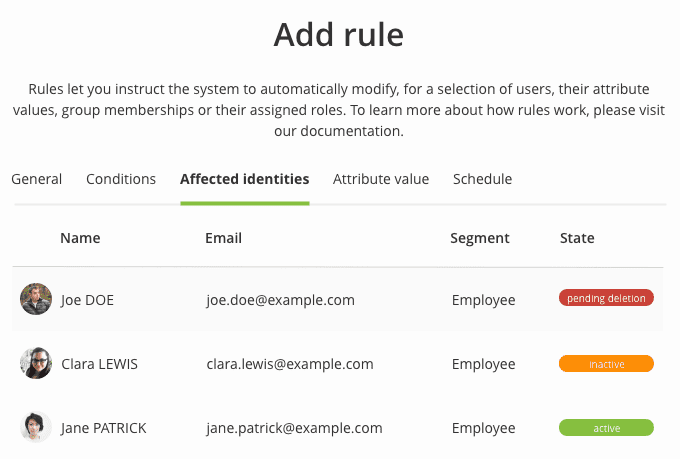Go to the Attribute value tab
The width and height of the screenshot is (680, 459).
tap(381, 179)
